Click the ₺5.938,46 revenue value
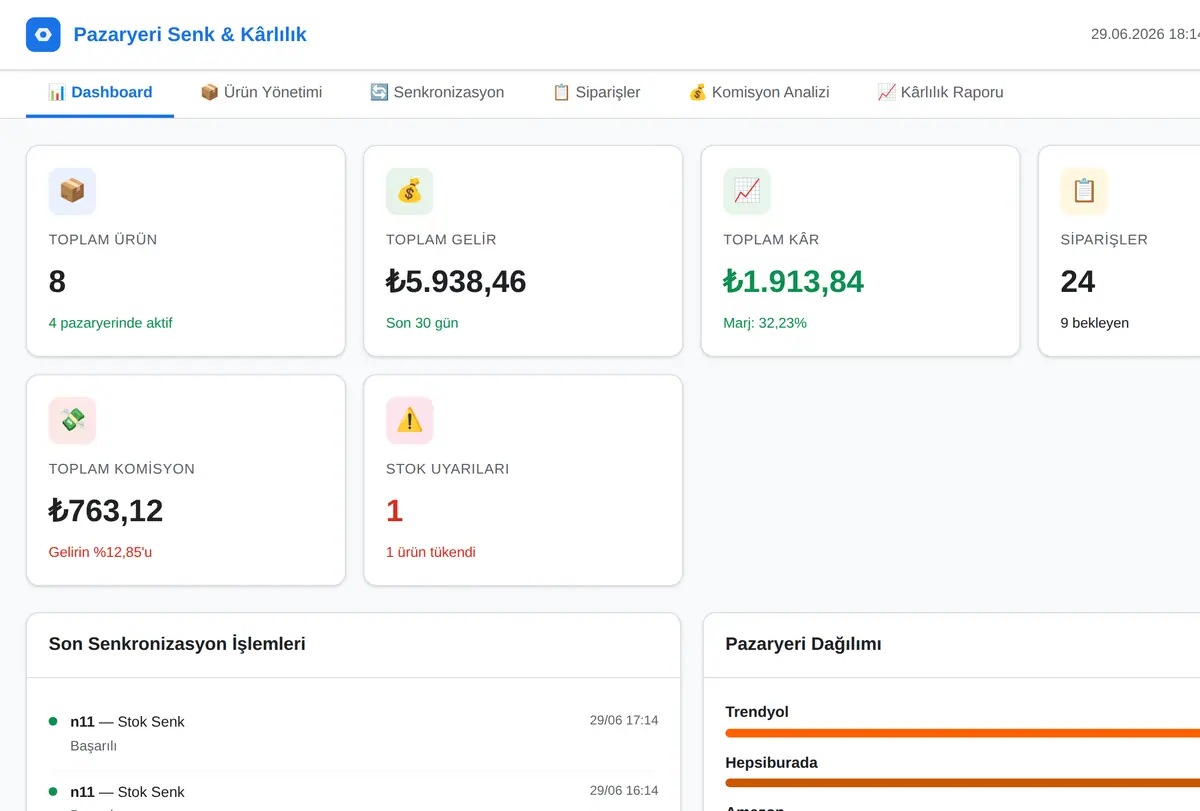This screenshot has height=811, width=1200. coord(456,282)
